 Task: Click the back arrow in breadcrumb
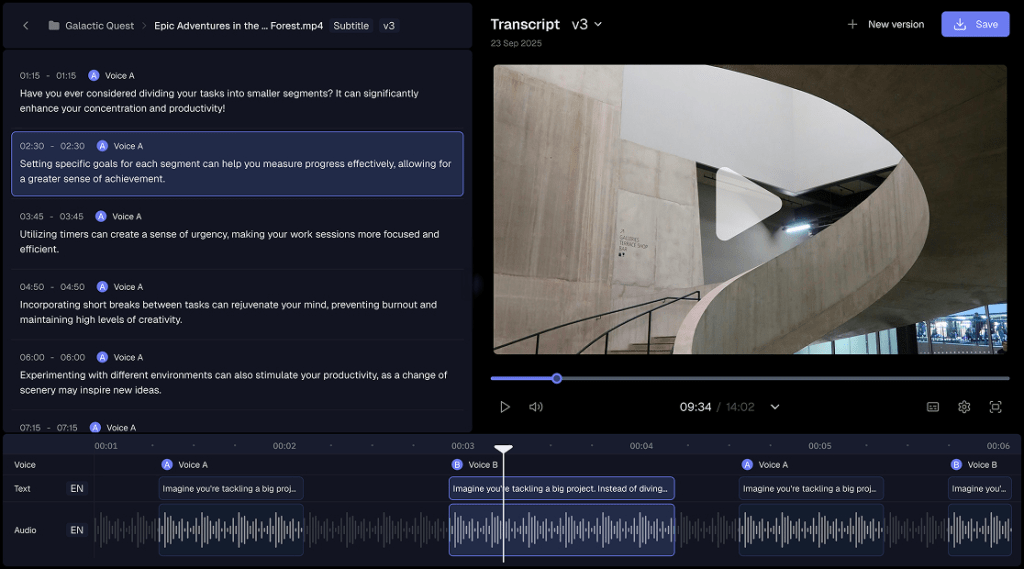coord(26,26)
